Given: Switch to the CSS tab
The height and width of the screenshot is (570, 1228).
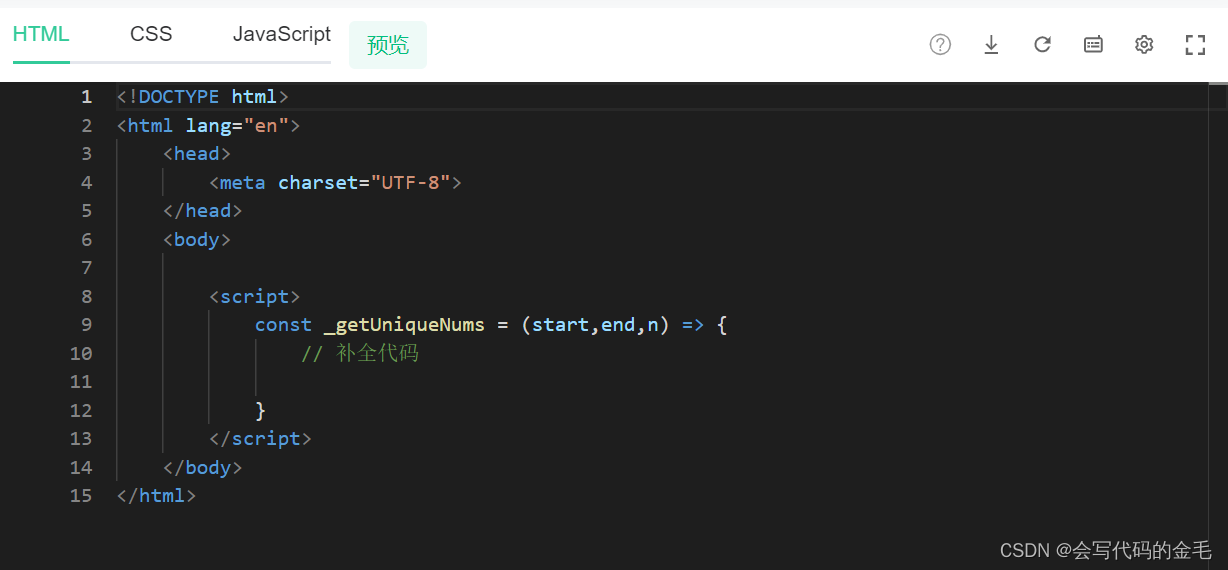Looking at the screenshot, I should 151,34.
